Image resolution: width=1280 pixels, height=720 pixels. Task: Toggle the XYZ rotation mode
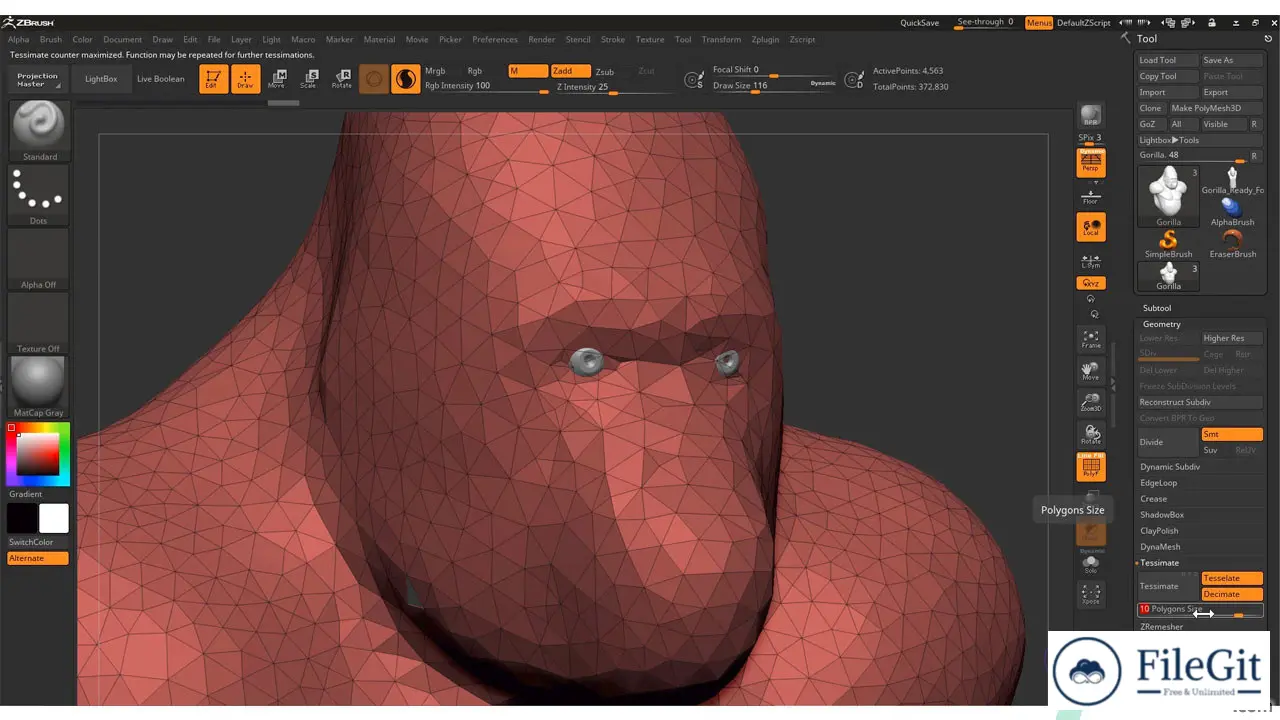pos(1091,283)
